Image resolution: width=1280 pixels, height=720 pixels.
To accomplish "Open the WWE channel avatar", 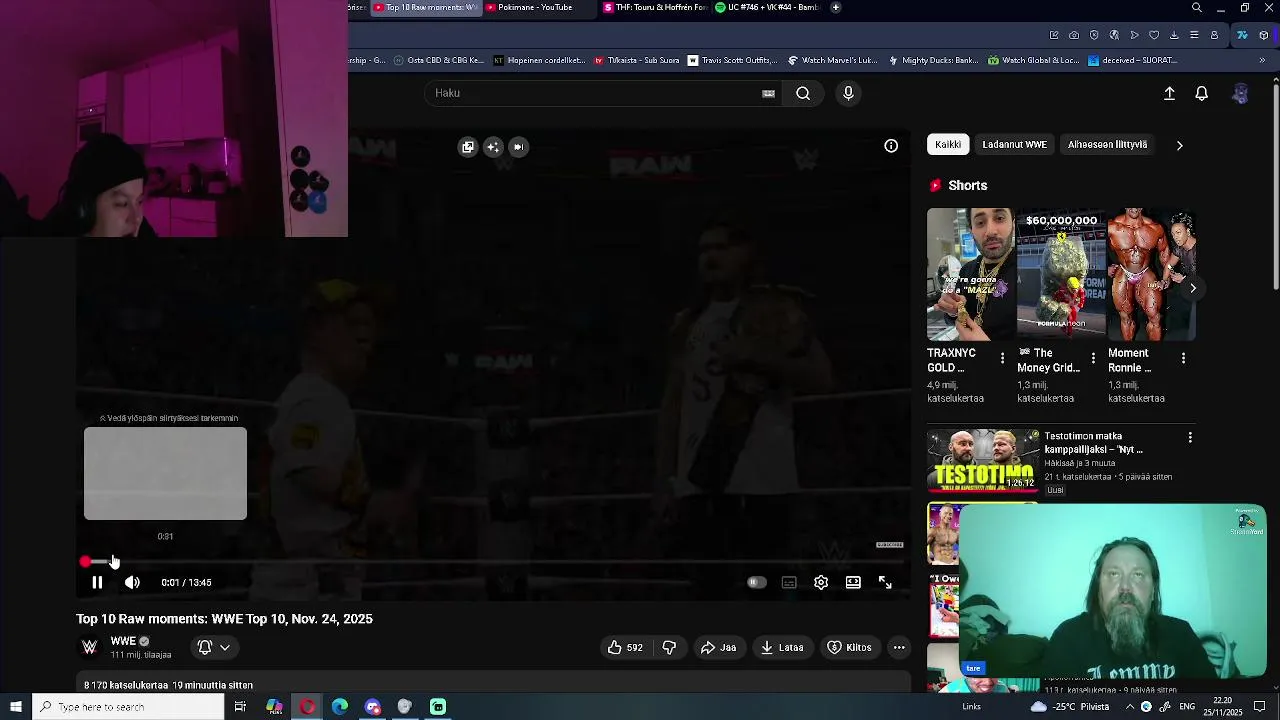I will click(89, 647).
